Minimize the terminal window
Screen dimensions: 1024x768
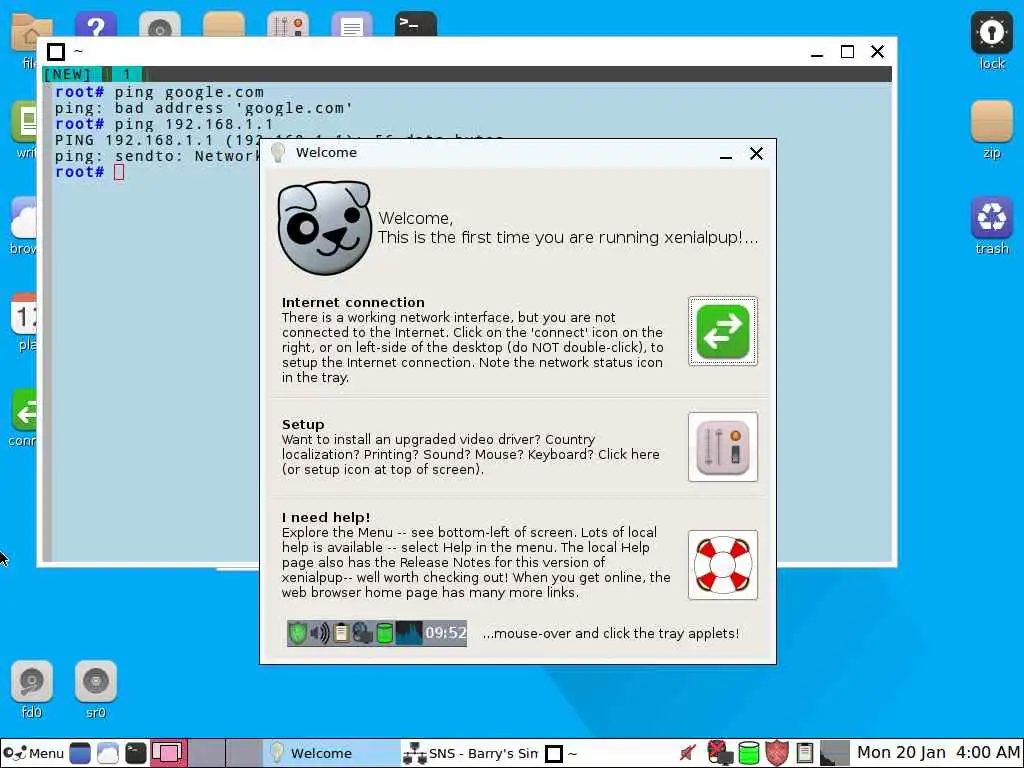coord(816,53)
